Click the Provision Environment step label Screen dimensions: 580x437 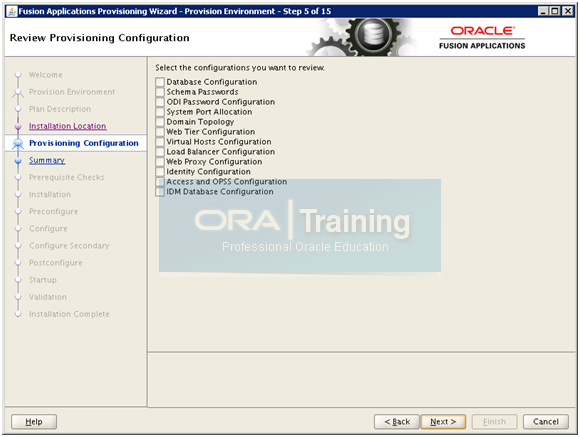[x=72, y=92]
